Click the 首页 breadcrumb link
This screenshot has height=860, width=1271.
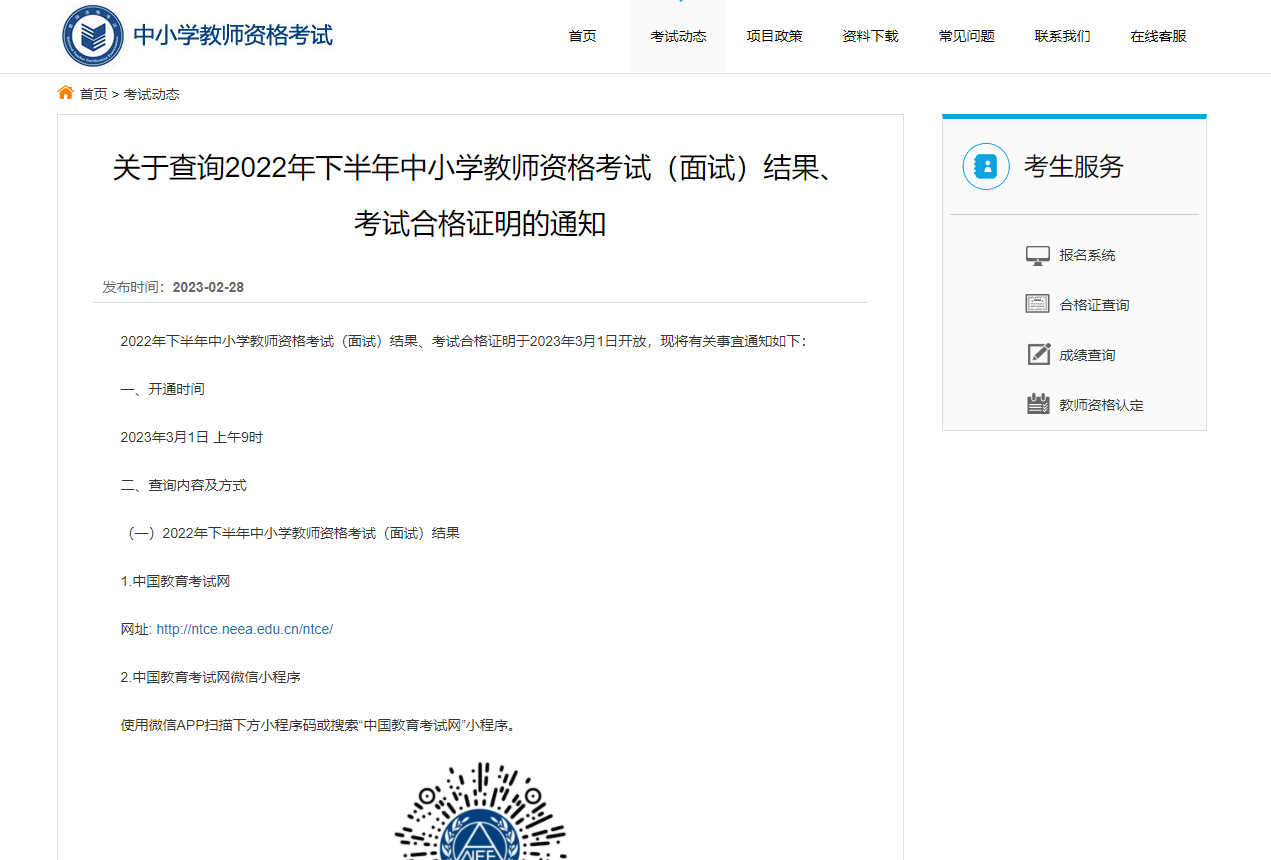point(93,94)
